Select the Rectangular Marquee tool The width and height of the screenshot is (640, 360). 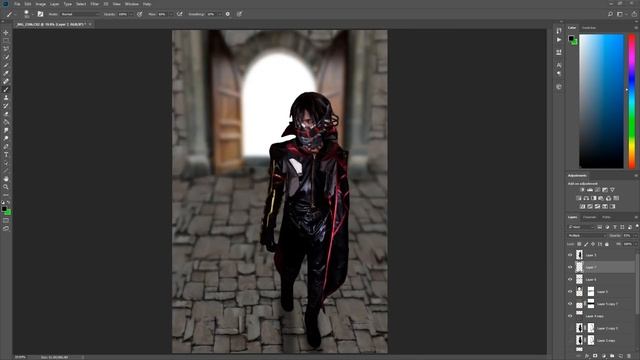6,41
